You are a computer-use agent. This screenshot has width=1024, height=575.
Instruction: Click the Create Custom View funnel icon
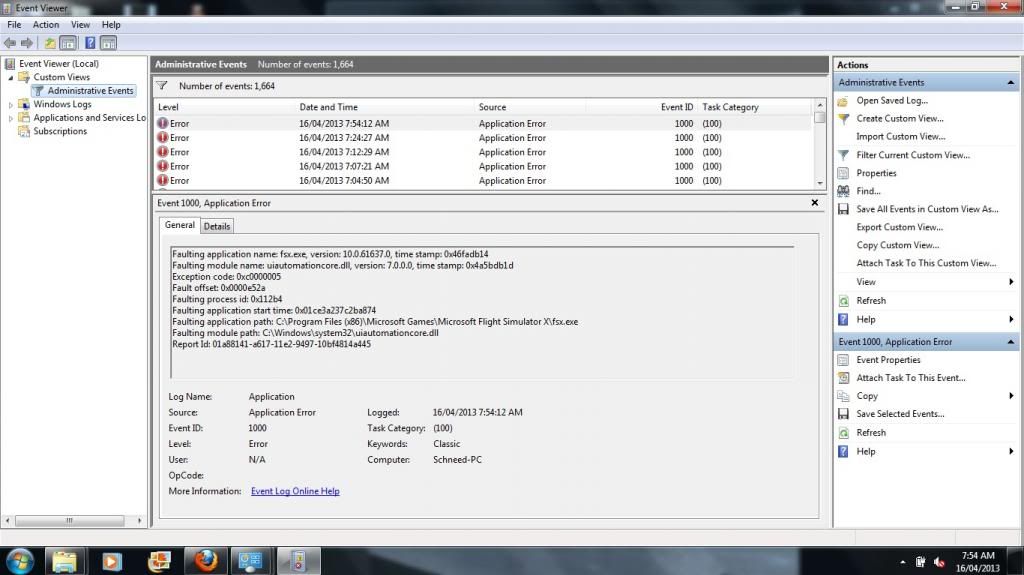click(x=843, y=119)
